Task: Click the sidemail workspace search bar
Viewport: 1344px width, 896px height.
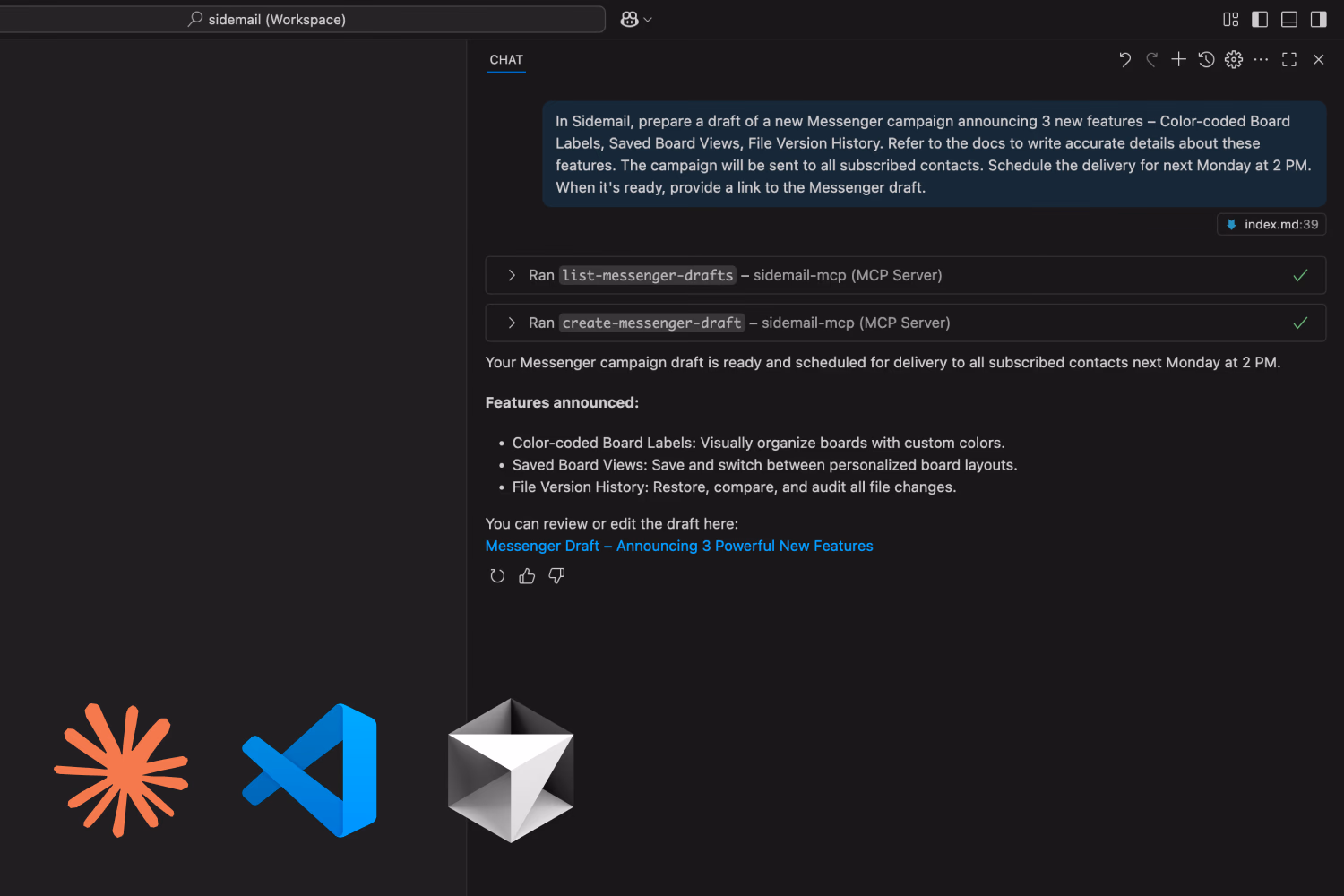Action: click(x=302, y=19)
